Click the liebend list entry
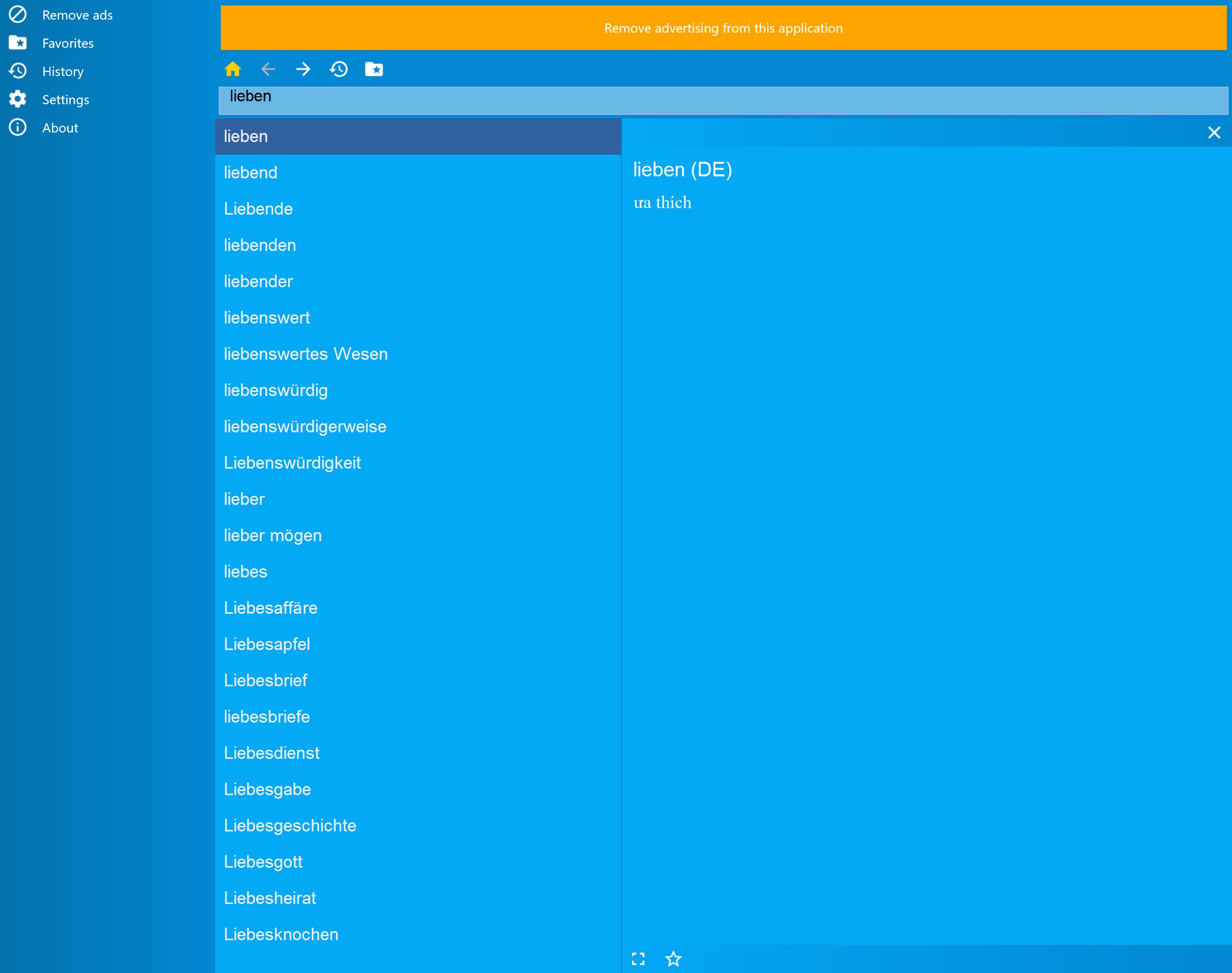The width and height of the screenshot is (1232, 973). click(250, 173)
